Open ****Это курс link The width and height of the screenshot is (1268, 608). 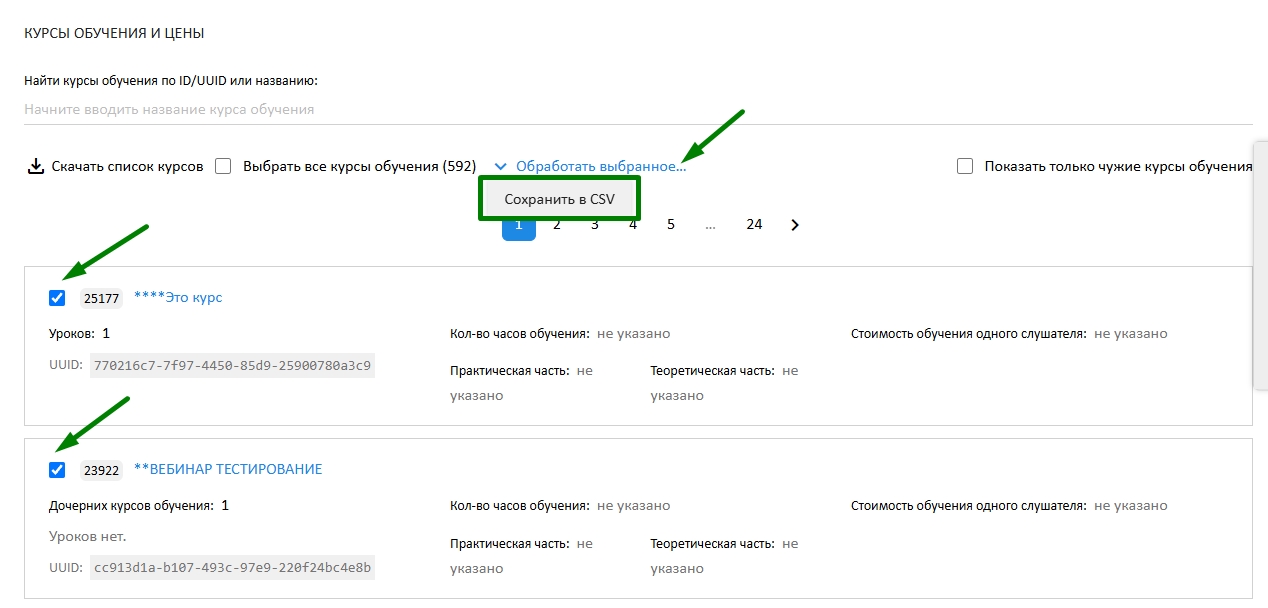pyautogui.click(x=178, y=298)
